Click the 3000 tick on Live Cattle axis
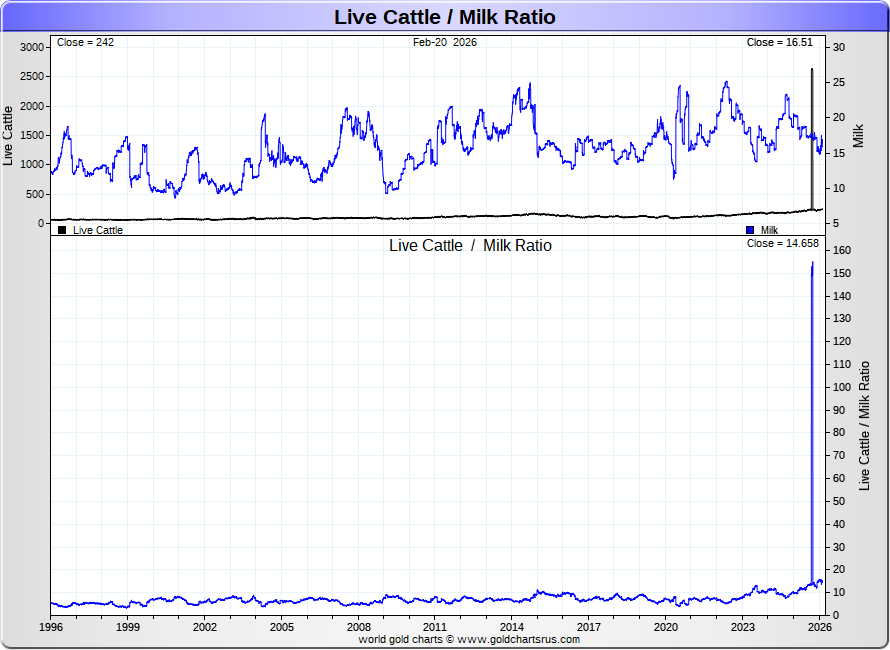Viewport: 890px width, 650px height. coord(32,47)
